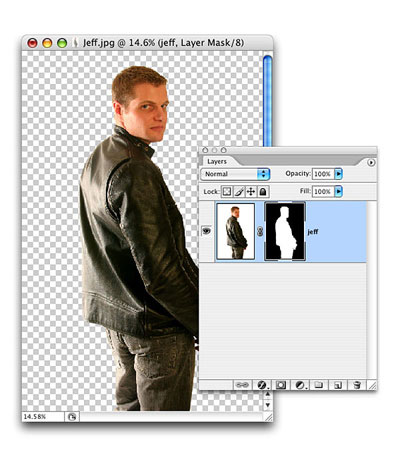Click the Create new layer icon
400x452 pixels.
(338, 385)
